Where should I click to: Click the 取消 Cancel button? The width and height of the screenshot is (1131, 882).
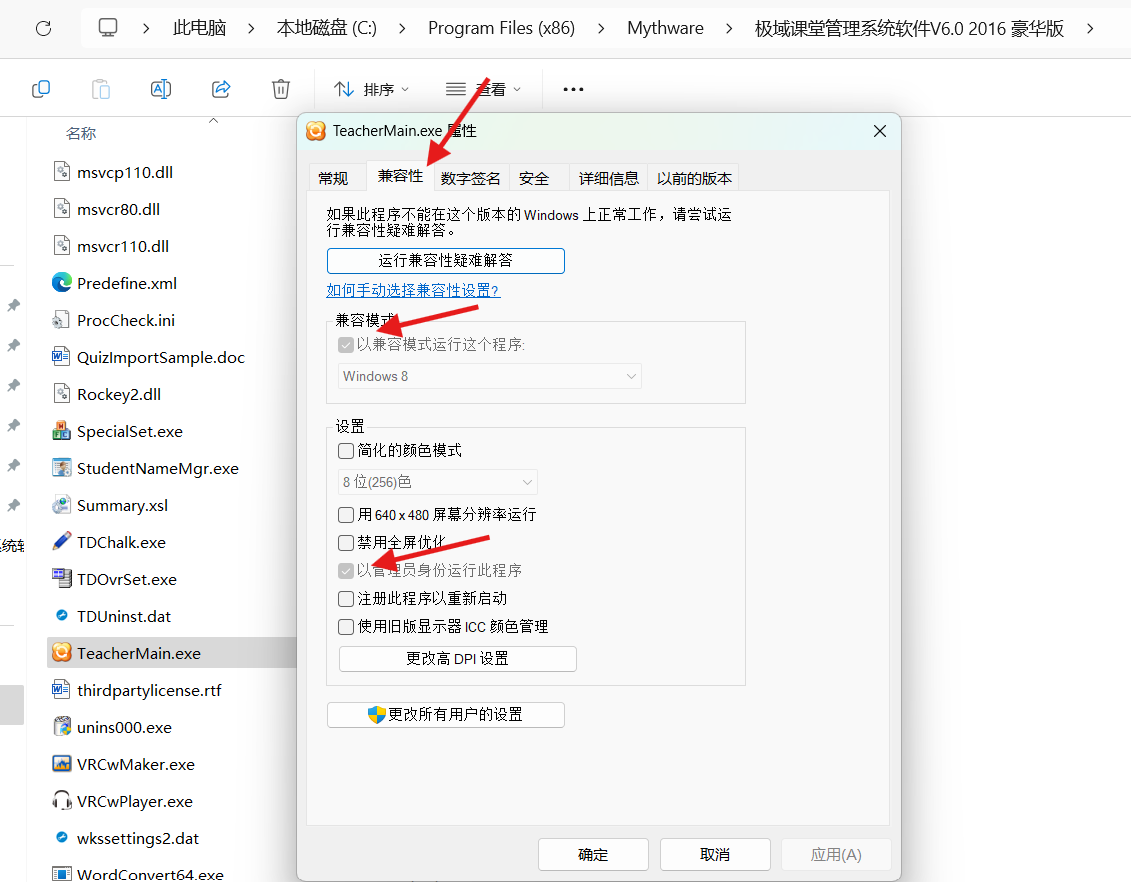pyautogui.click(x=715, y=855)
